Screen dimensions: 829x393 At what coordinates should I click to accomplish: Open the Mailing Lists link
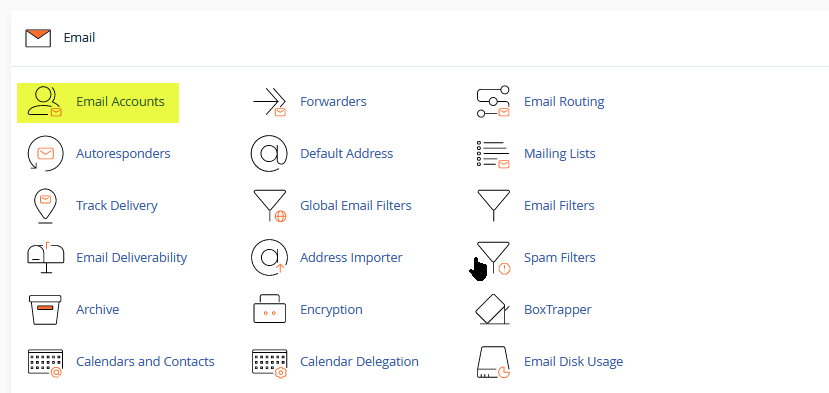[x=559, y=153]
